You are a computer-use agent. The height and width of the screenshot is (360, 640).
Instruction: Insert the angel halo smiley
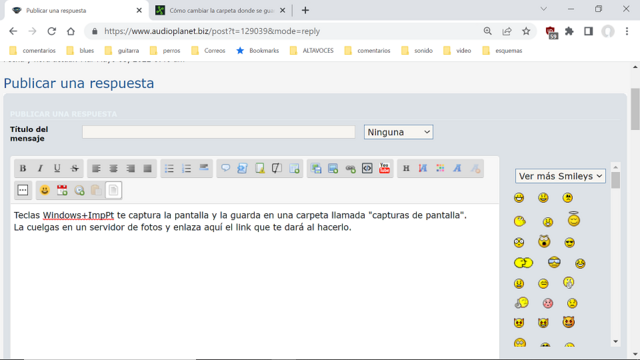(573, 220)
